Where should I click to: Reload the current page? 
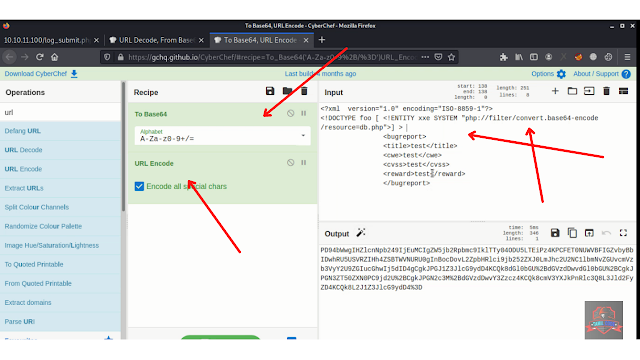tap(40, 57)
